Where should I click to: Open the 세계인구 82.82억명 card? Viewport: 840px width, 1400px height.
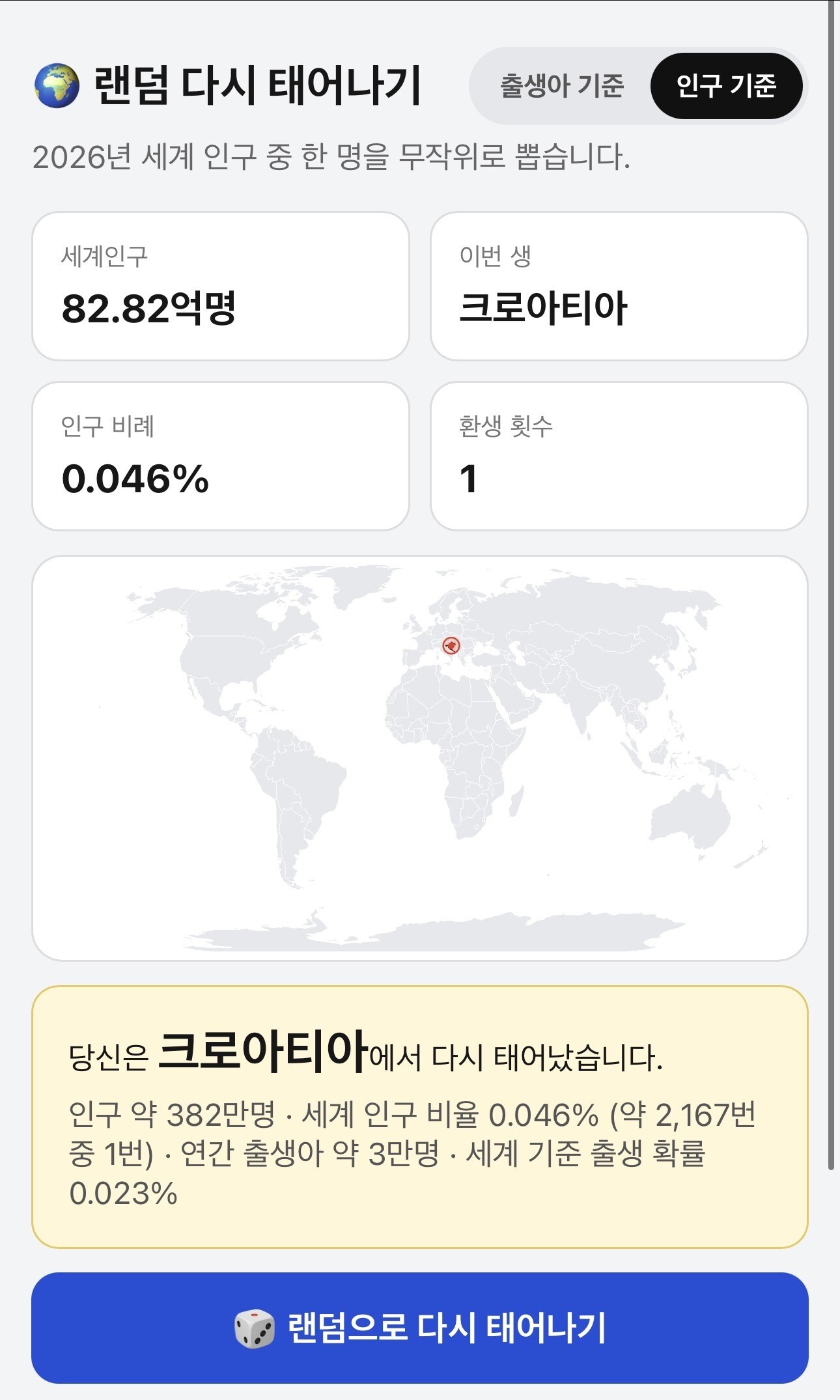tap(221, 286)
